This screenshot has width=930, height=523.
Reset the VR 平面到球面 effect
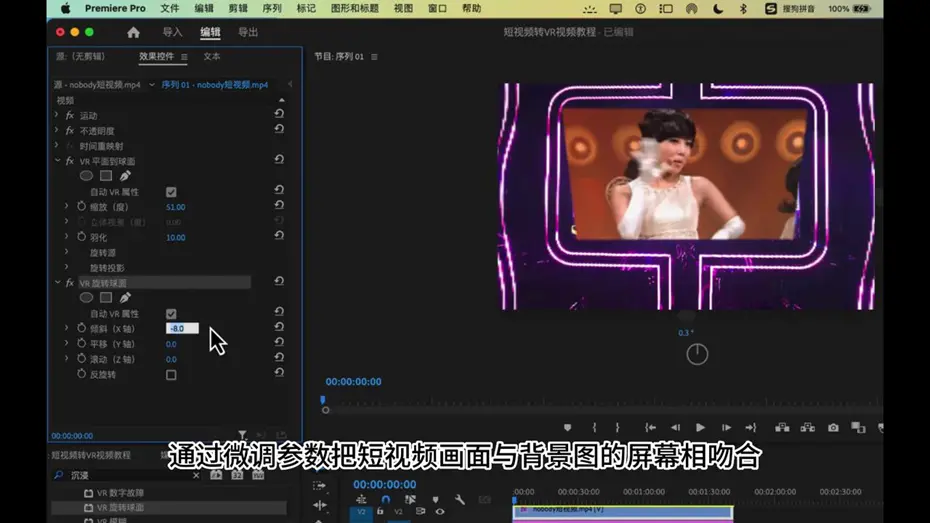[x=279, y=159]
